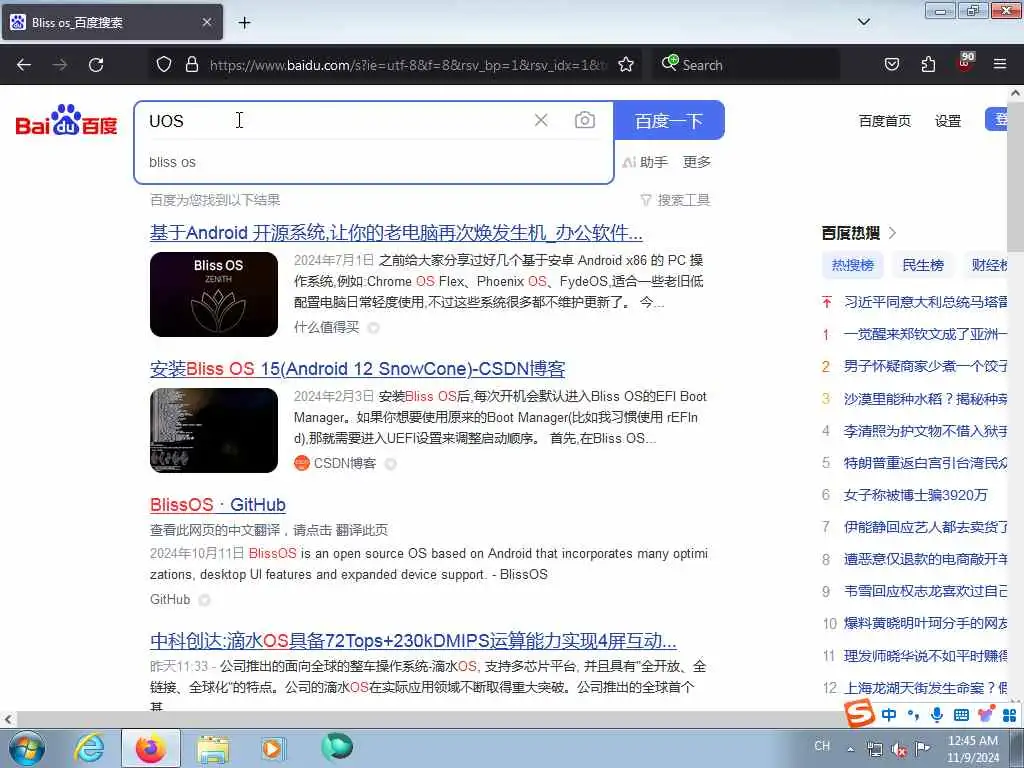Open the Sogou soft keyboard icon

point(961,715)
